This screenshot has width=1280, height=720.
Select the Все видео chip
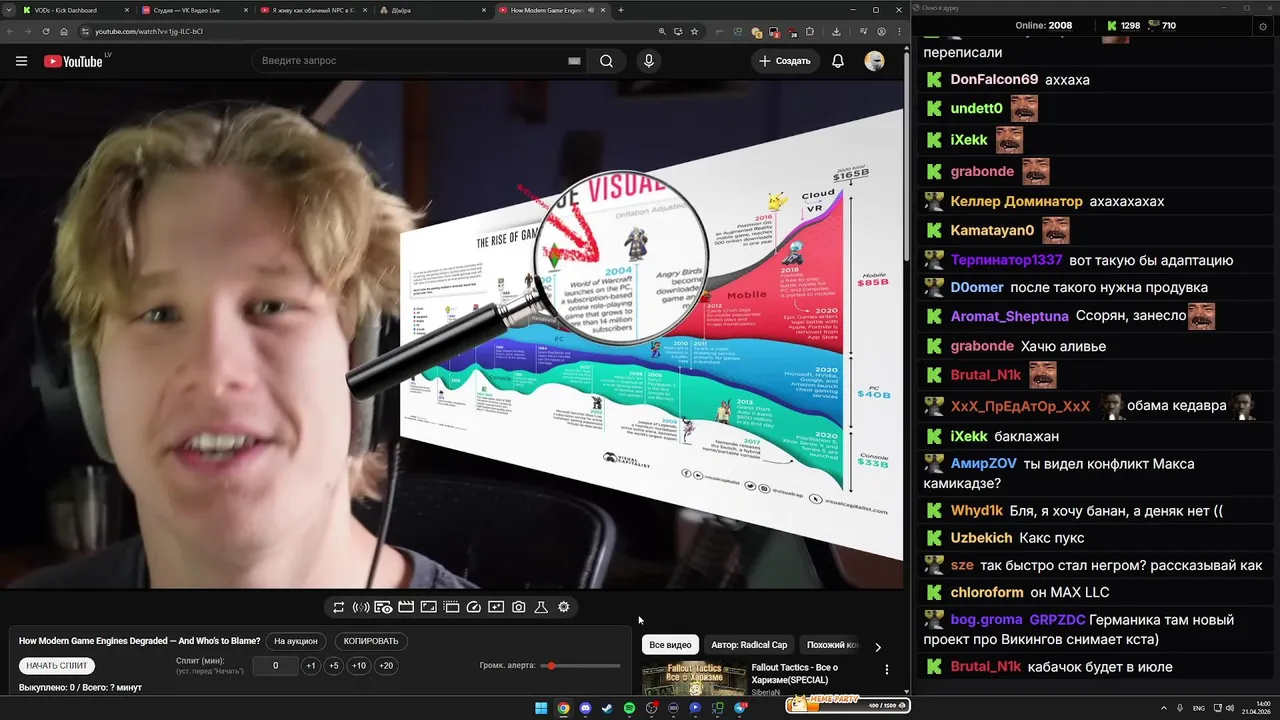[x=670, y=645]
